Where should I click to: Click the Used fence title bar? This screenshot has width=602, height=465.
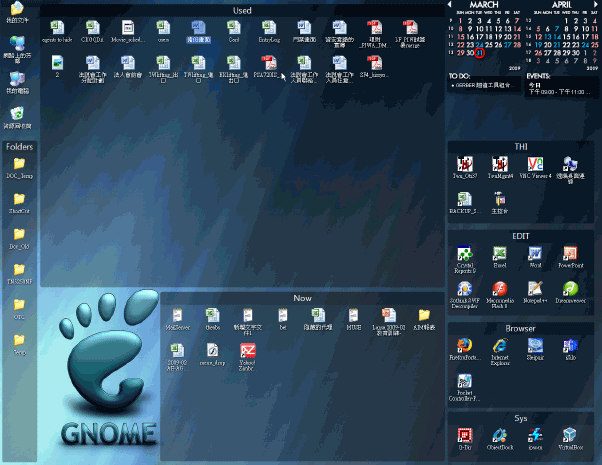coord(242,11)
